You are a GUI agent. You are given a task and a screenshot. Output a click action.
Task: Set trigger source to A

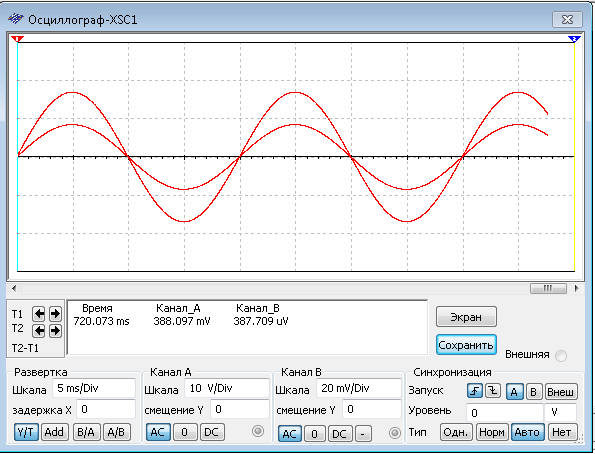coord(514,392)
